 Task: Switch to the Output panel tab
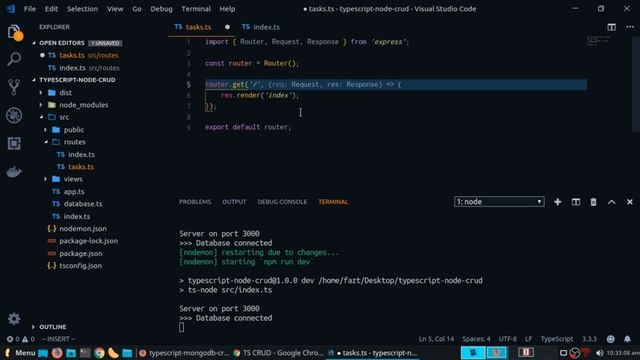(234, 202)
